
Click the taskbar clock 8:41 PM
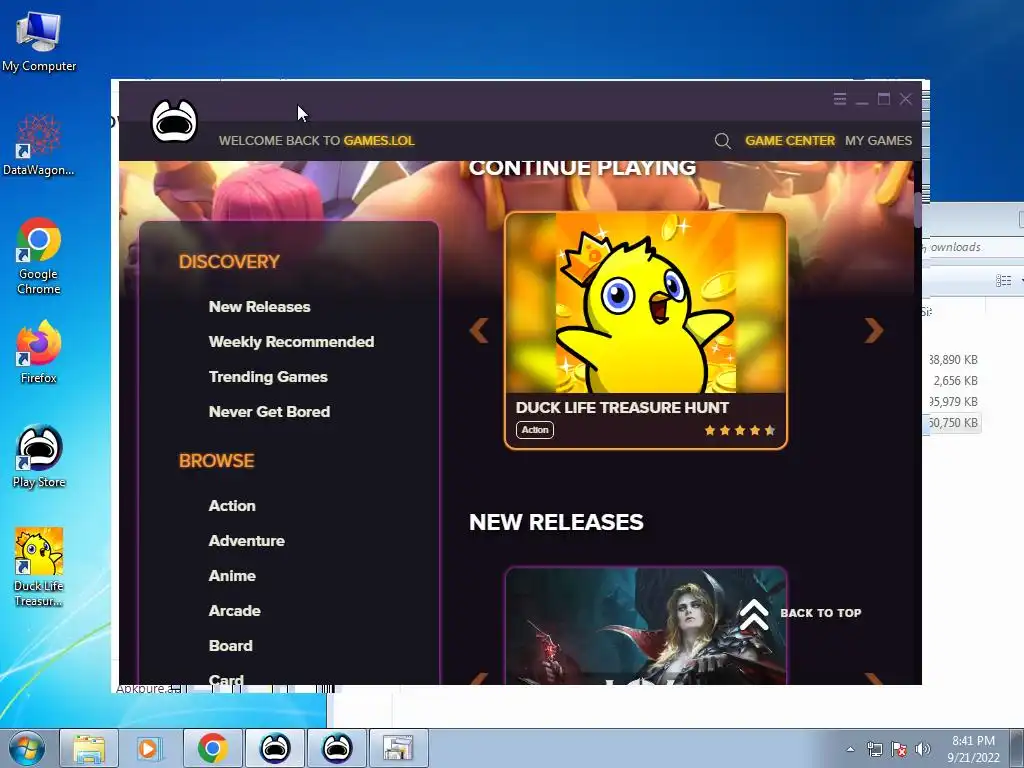973,741
